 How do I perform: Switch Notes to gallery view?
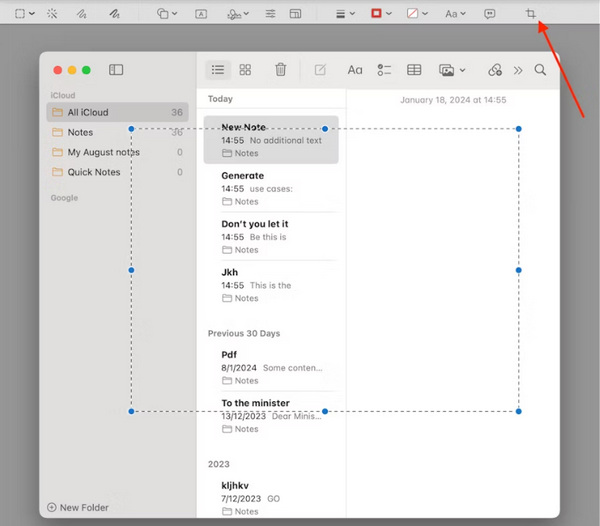[x=245, y=70]
